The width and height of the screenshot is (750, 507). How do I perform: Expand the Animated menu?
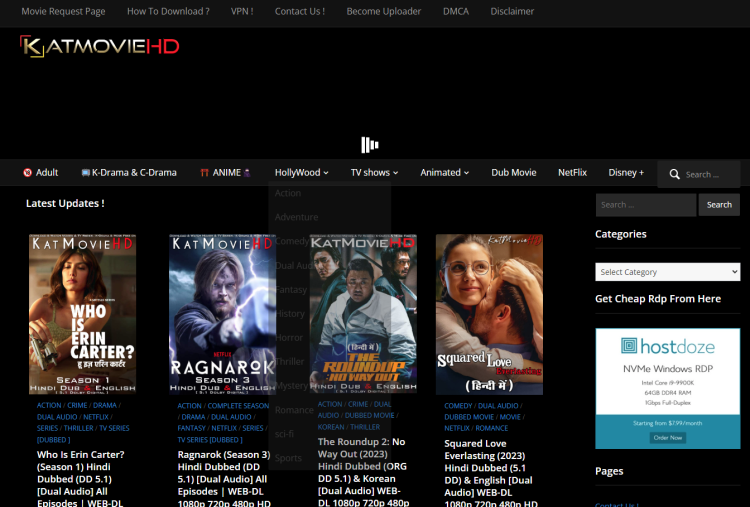click(444, 172)
